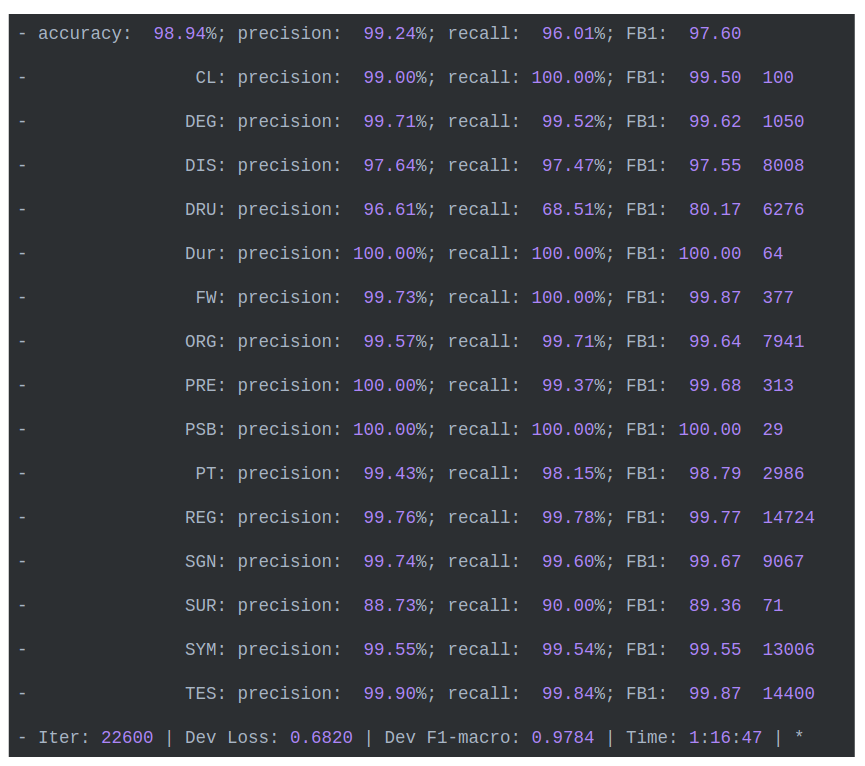Click the FW support count 377
Viewport: 865px width, 766px height.
(778, 298)
